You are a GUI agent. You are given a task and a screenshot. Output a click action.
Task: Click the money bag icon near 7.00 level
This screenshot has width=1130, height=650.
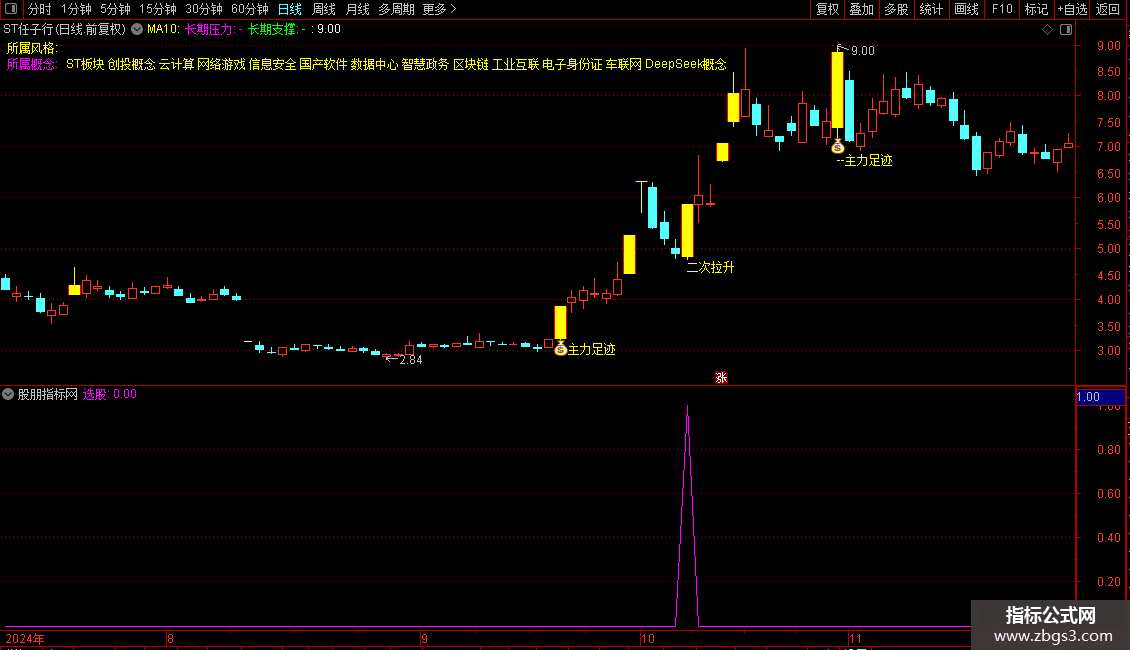[837, 147]
